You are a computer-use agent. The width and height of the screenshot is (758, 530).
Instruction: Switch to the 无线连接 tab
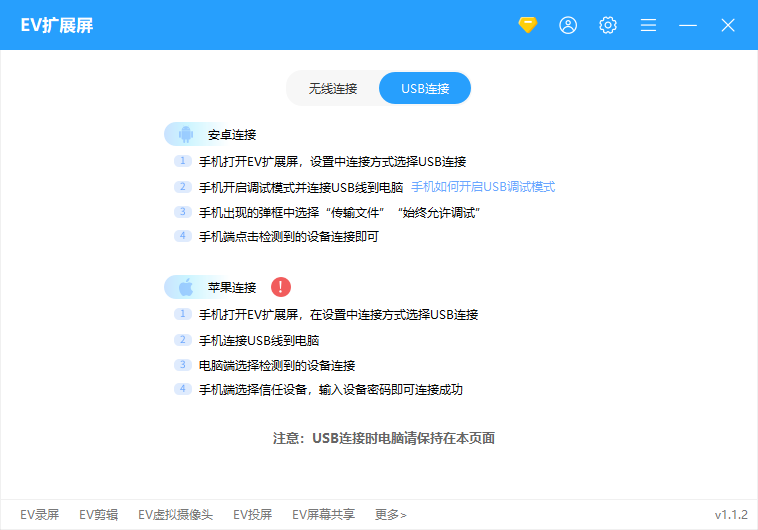coord(333,88)
